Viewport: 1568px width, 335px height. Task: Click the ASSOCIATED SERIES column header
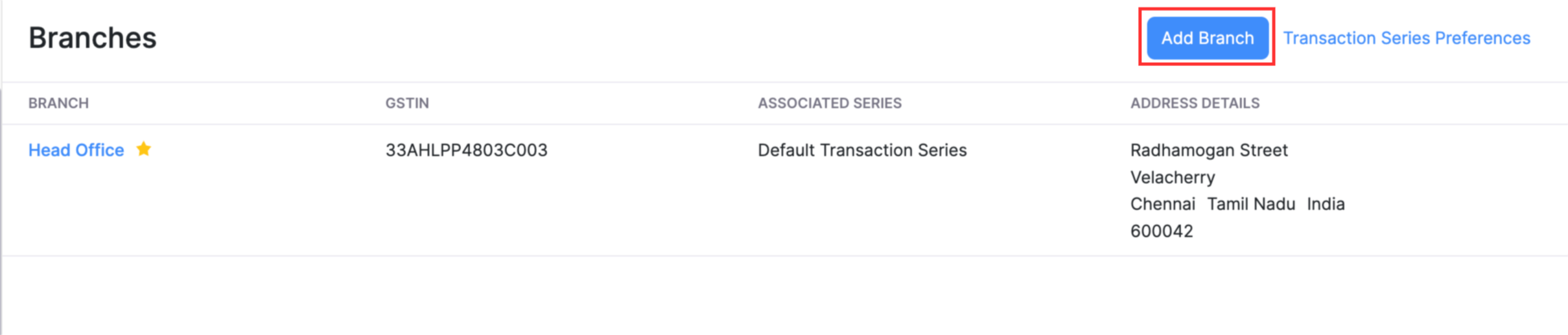[x=829, y=103]
